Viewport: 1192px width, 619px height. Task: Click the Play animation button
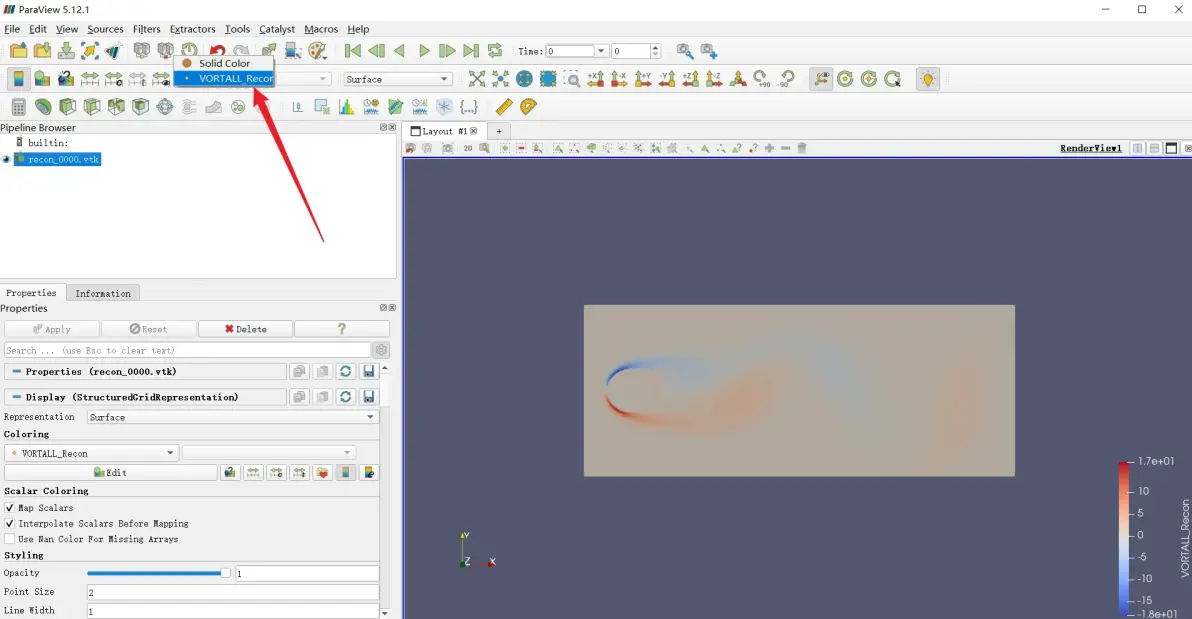(424, 51)
